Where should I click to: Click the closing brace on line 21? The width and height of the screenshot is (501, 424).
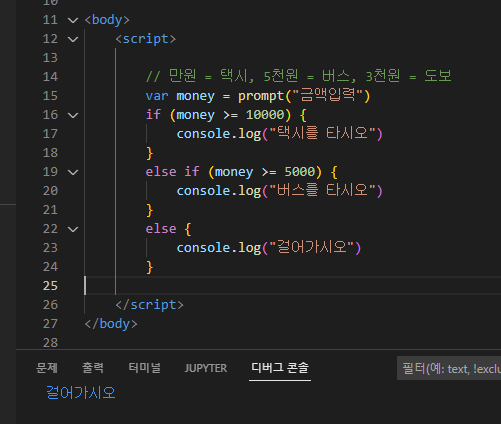coord(149,210)
